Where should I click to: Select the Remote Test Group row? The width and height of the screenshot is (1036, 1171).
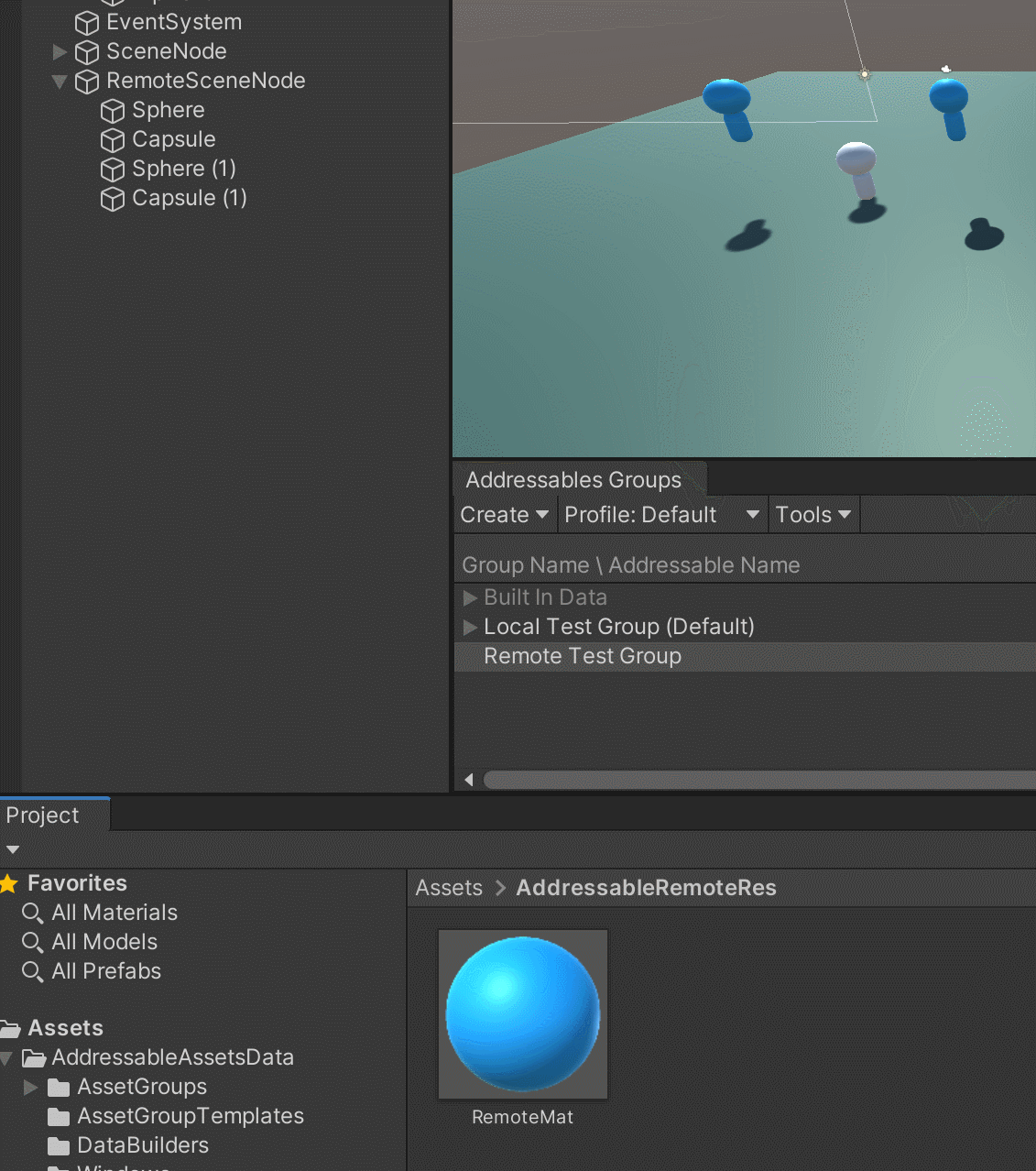[745, 657]
